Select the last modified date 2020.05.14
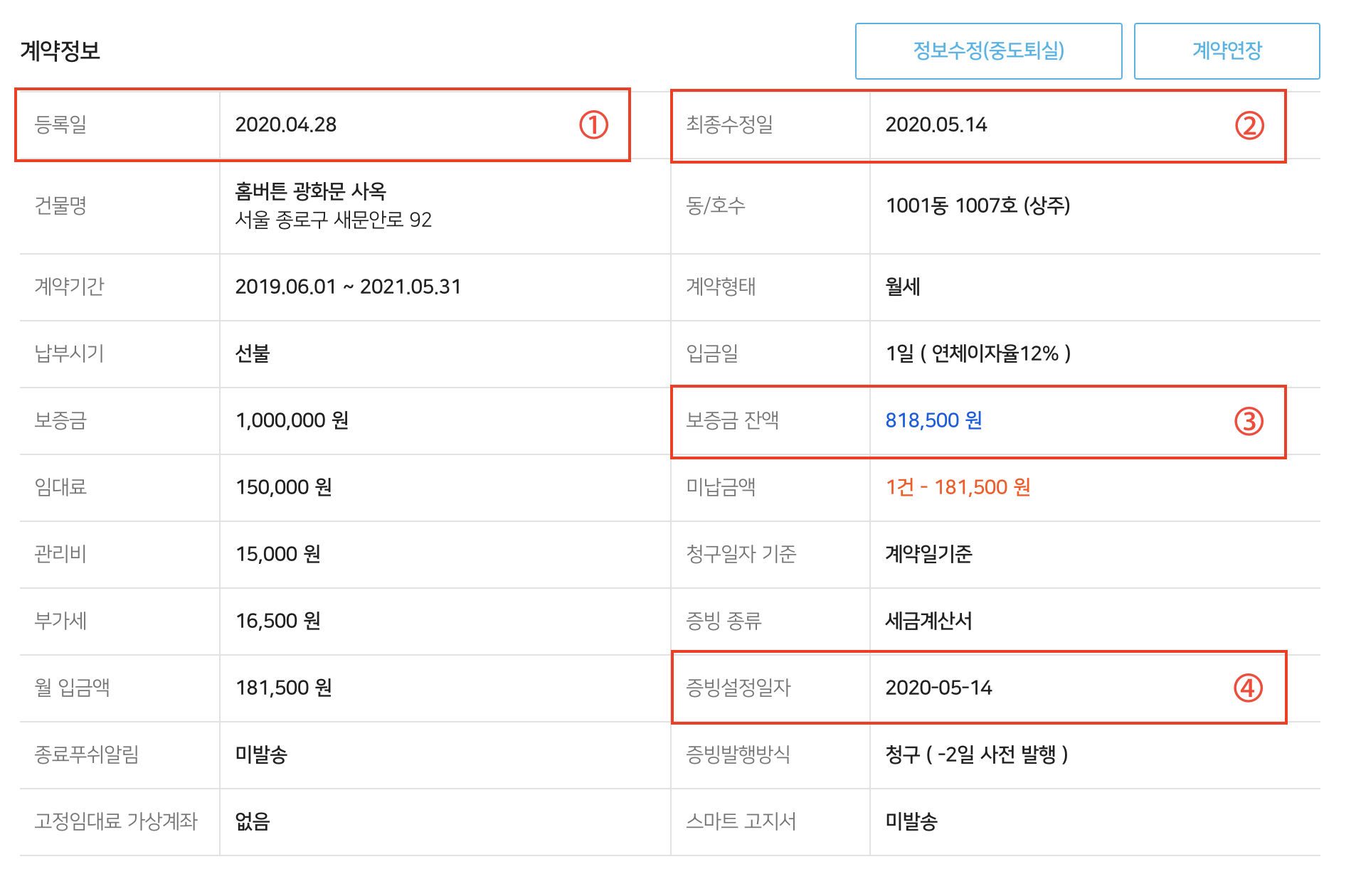 coord(936,124)
